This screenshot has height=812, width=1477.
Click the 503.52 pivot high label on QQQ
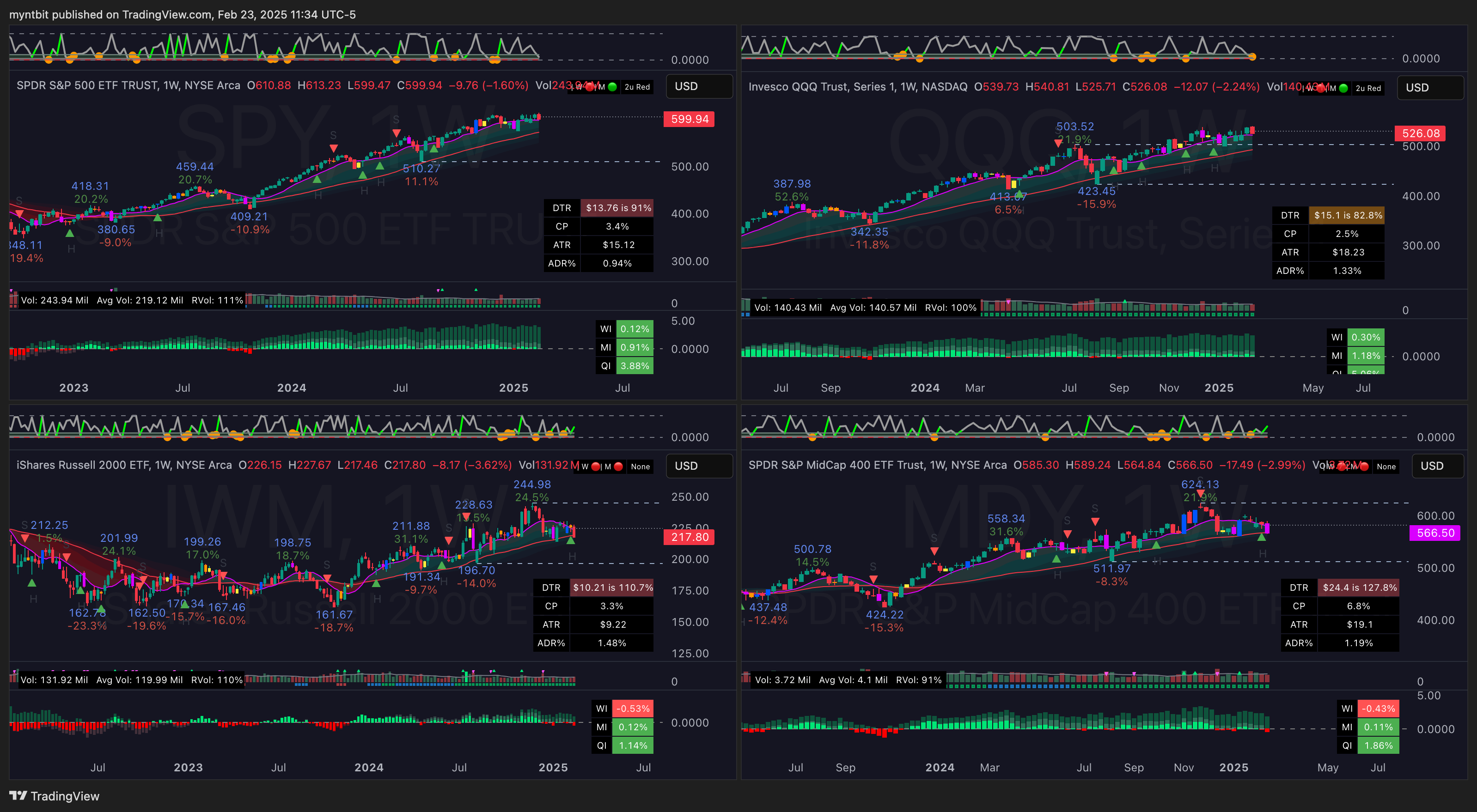pos(1075,127)
